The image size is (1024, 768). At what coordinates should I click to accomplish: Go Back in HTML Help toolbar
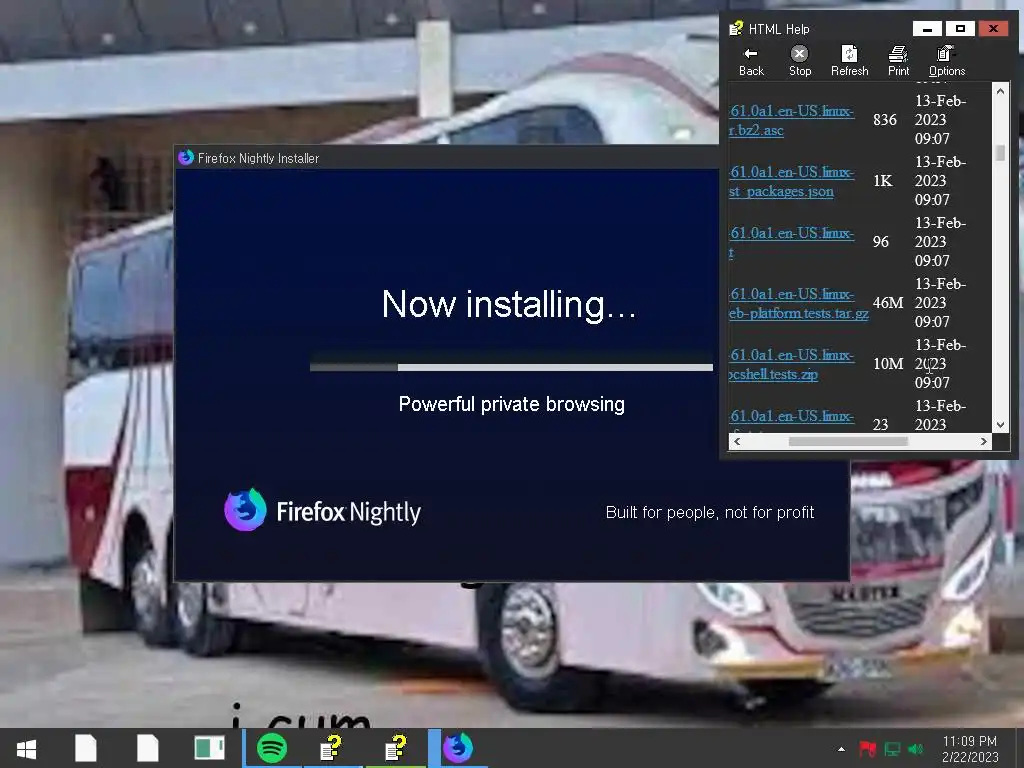click(x=751, y=61)
